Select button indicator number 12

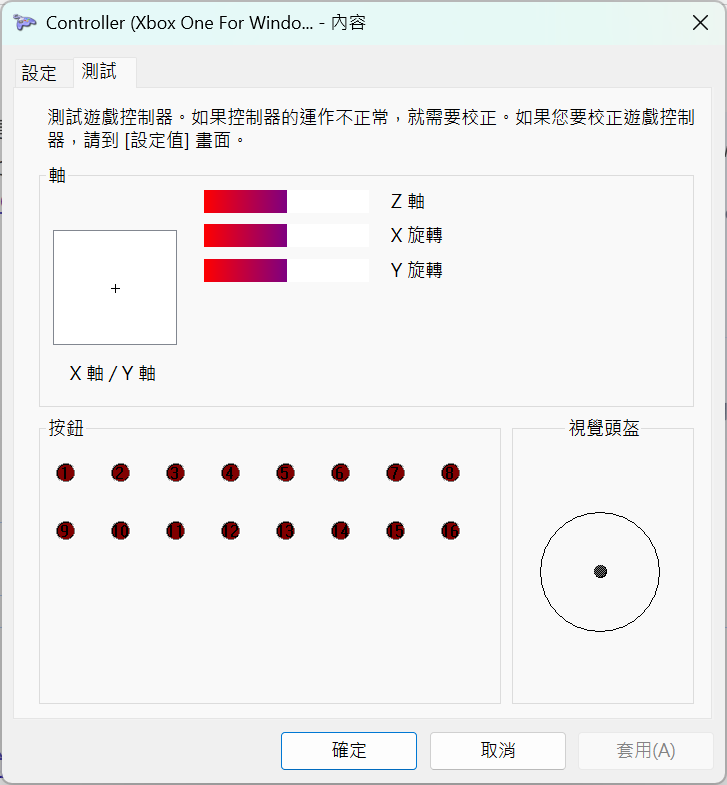231,531
